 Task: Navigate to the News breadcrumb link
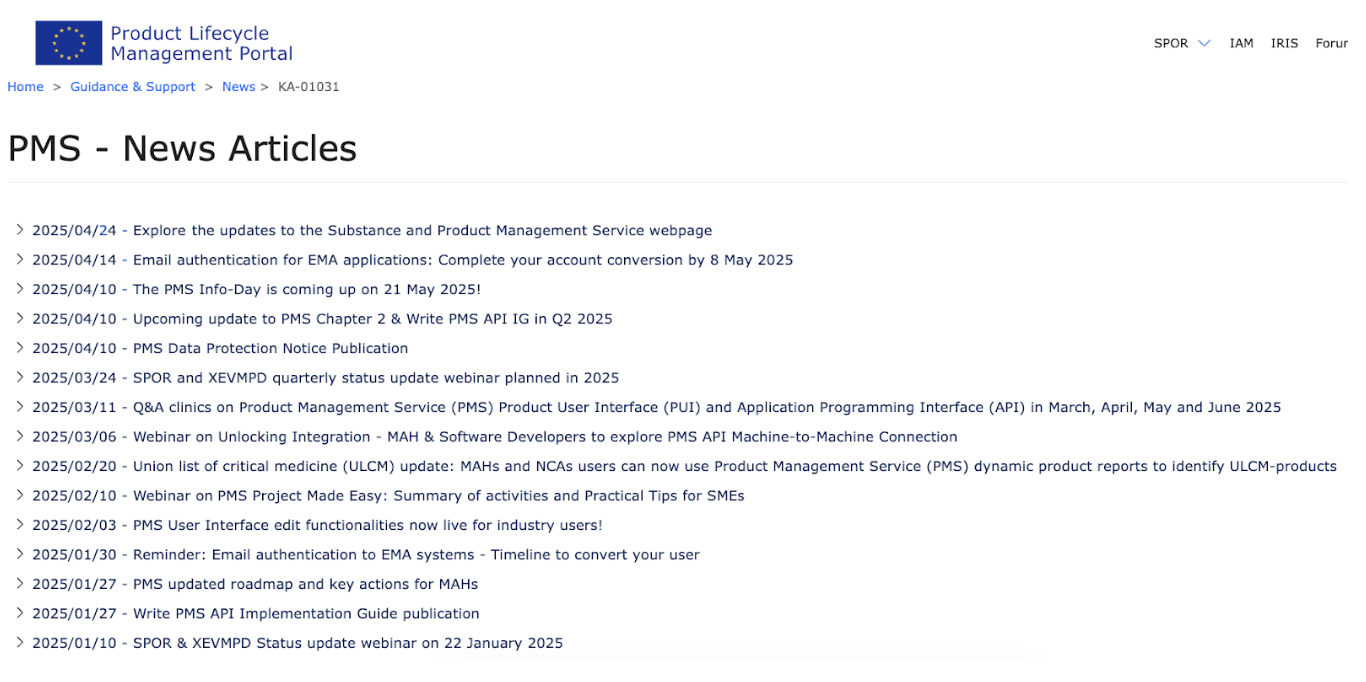238,87
